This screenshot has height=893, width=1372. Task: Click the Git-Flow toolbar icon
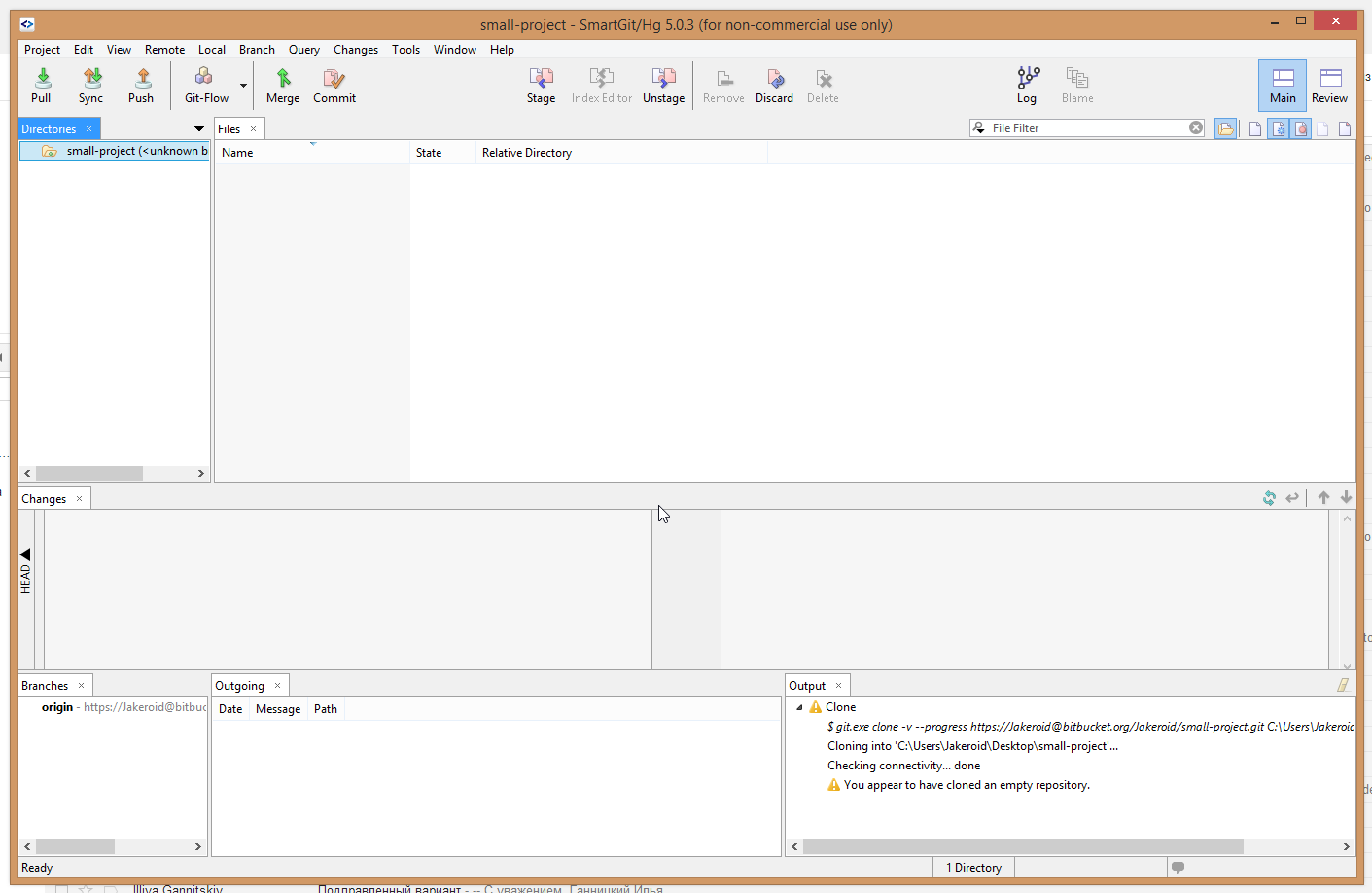206,85
